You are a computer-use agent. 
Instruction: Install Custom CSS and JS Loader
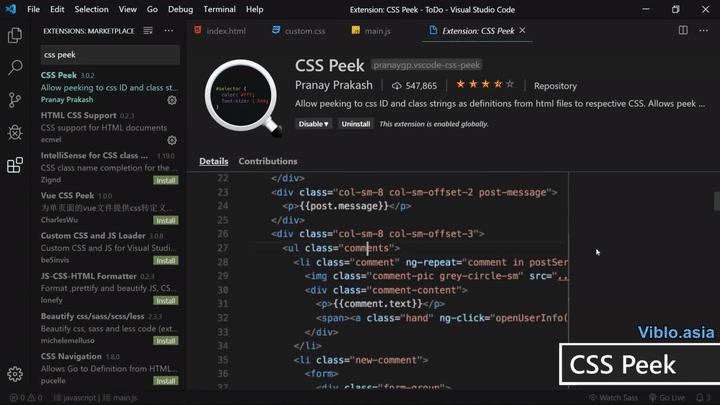pos(166,260)
